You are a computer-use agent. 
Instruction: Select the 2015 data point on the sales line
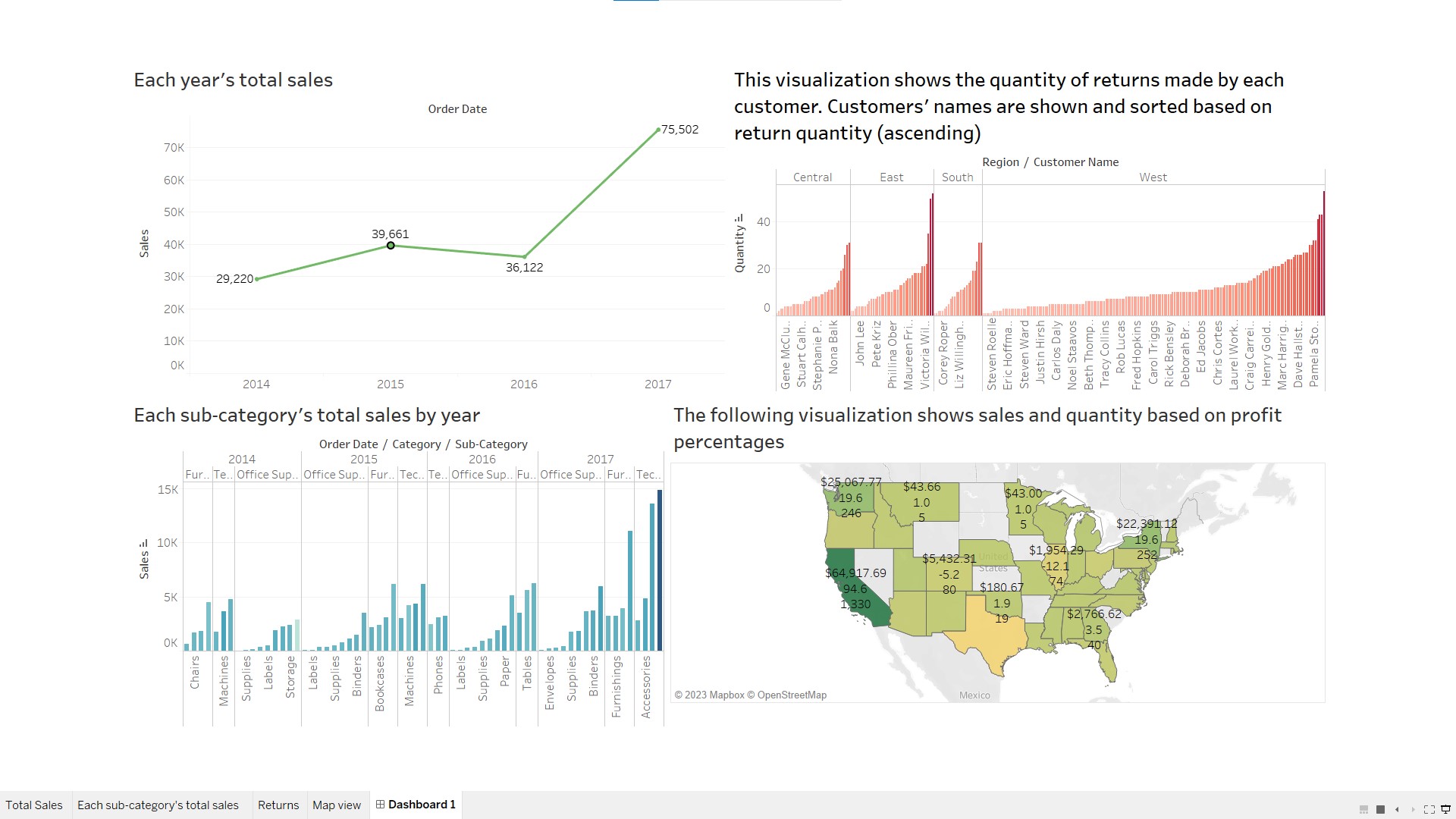coord(391,245)
